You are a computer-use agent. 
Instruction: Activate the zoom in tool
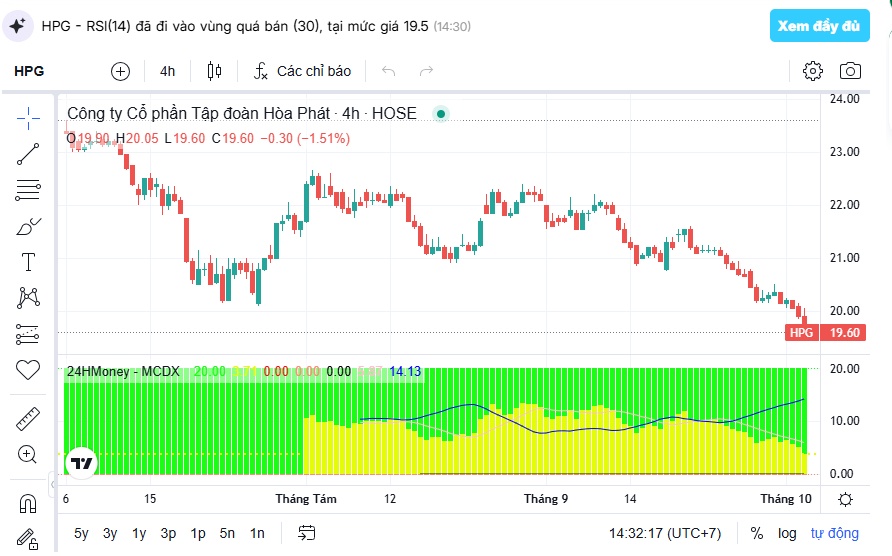pos(28,454)
